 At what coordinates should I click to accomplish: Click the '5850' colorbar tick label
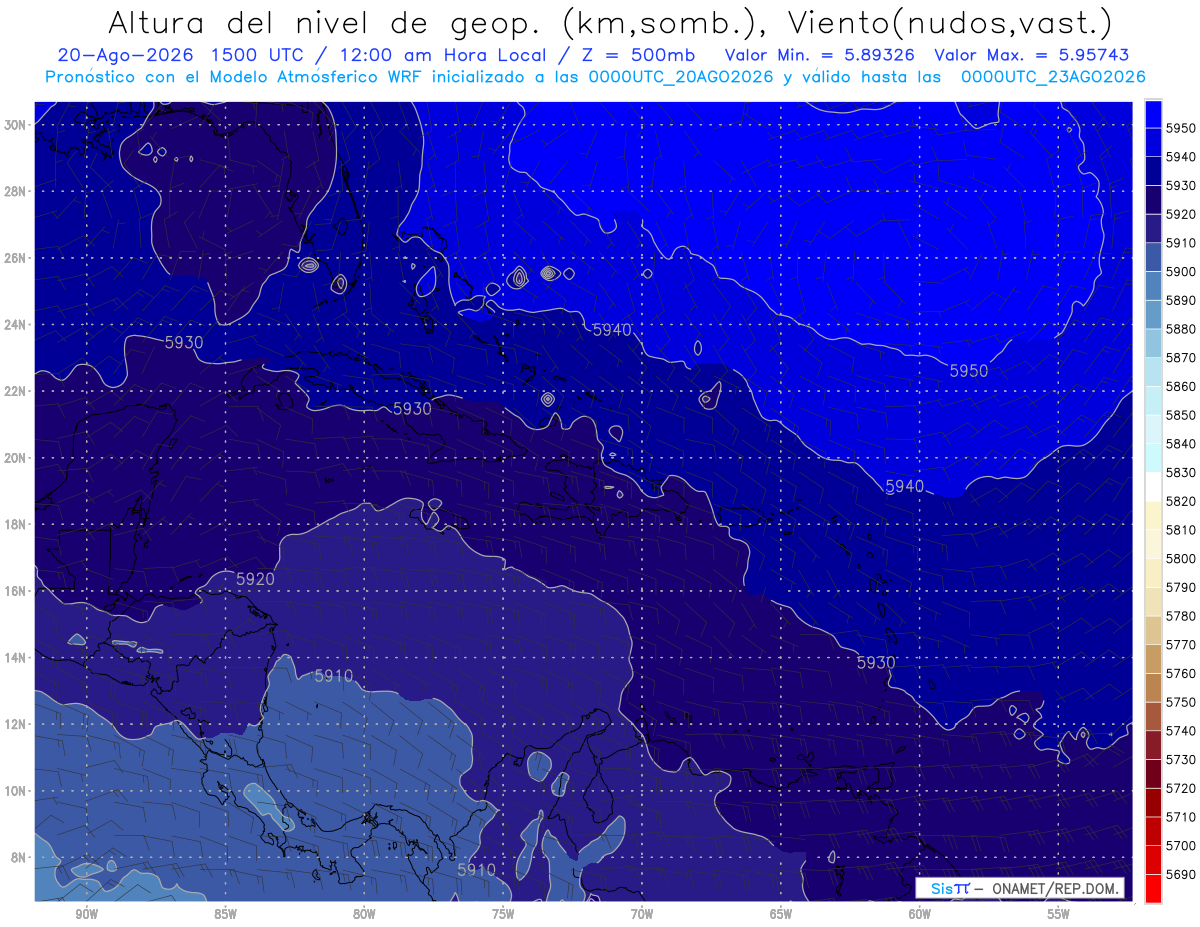click(x=1181, y=415)
